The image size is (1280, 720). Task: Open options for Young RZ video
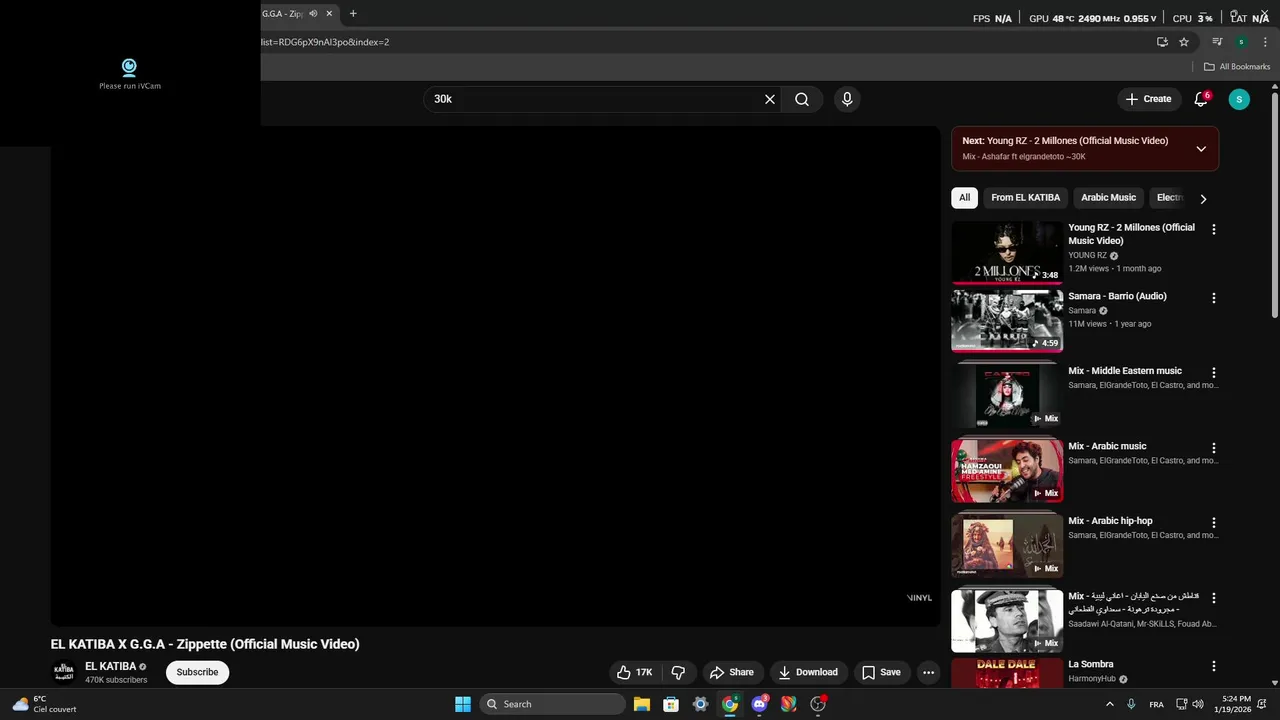click(x=1214, y=229)
